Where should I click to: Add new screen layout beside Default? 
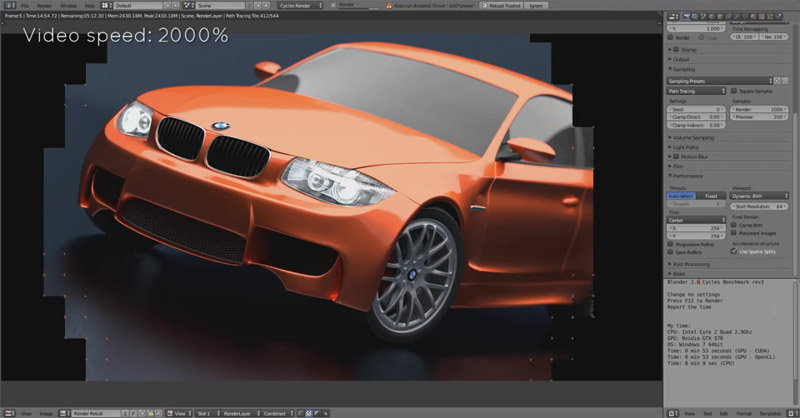point(165,5)
